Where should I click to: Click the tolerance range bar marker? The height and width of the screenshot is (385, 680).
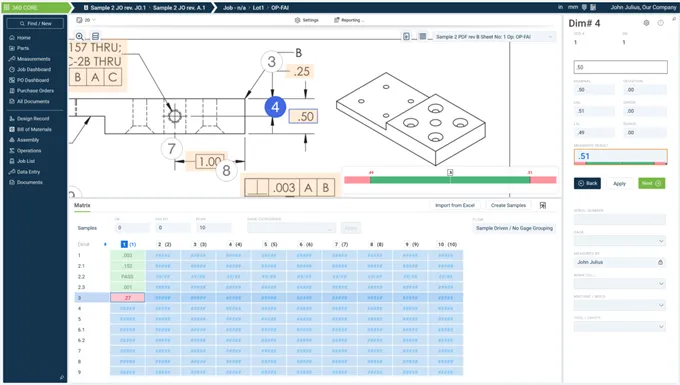click(x=450, y=173)
